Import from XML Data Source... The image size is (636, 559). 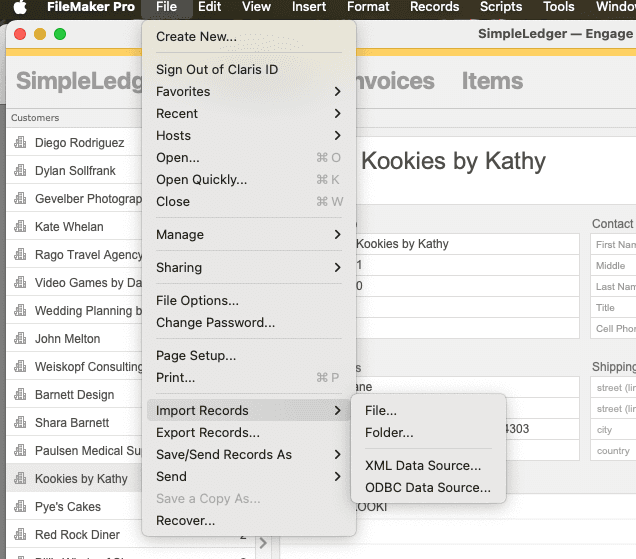click(x=428, y=465)
